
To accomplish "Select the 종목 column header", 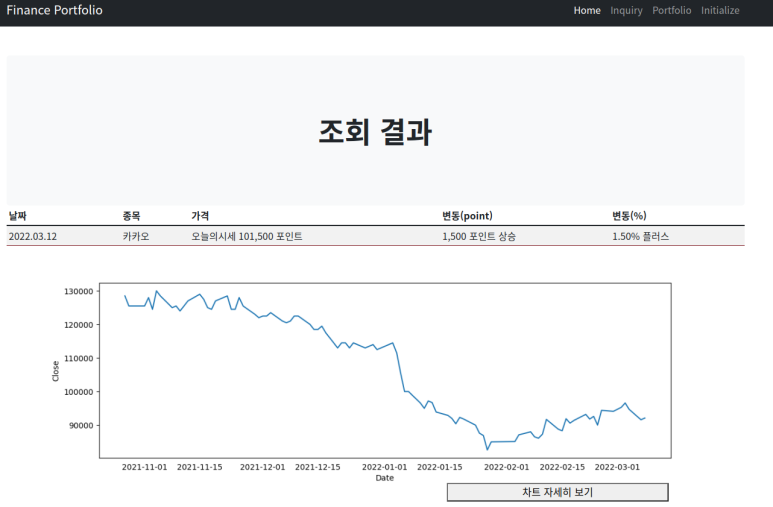I will pyautogui.click(x=131, y=216).
